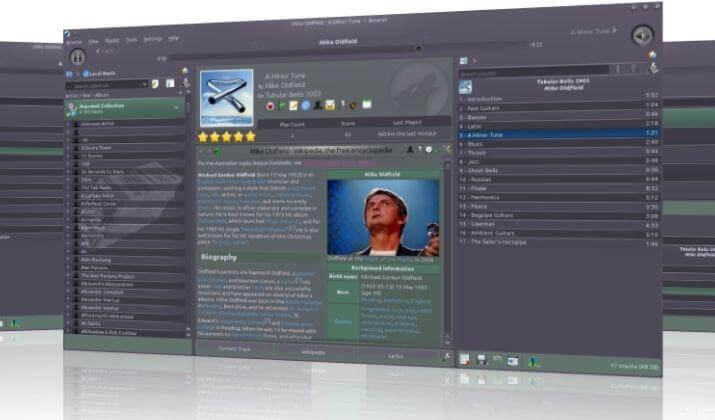
Task: Click the collection view options icon beside the filter
Action: (170, 83)
